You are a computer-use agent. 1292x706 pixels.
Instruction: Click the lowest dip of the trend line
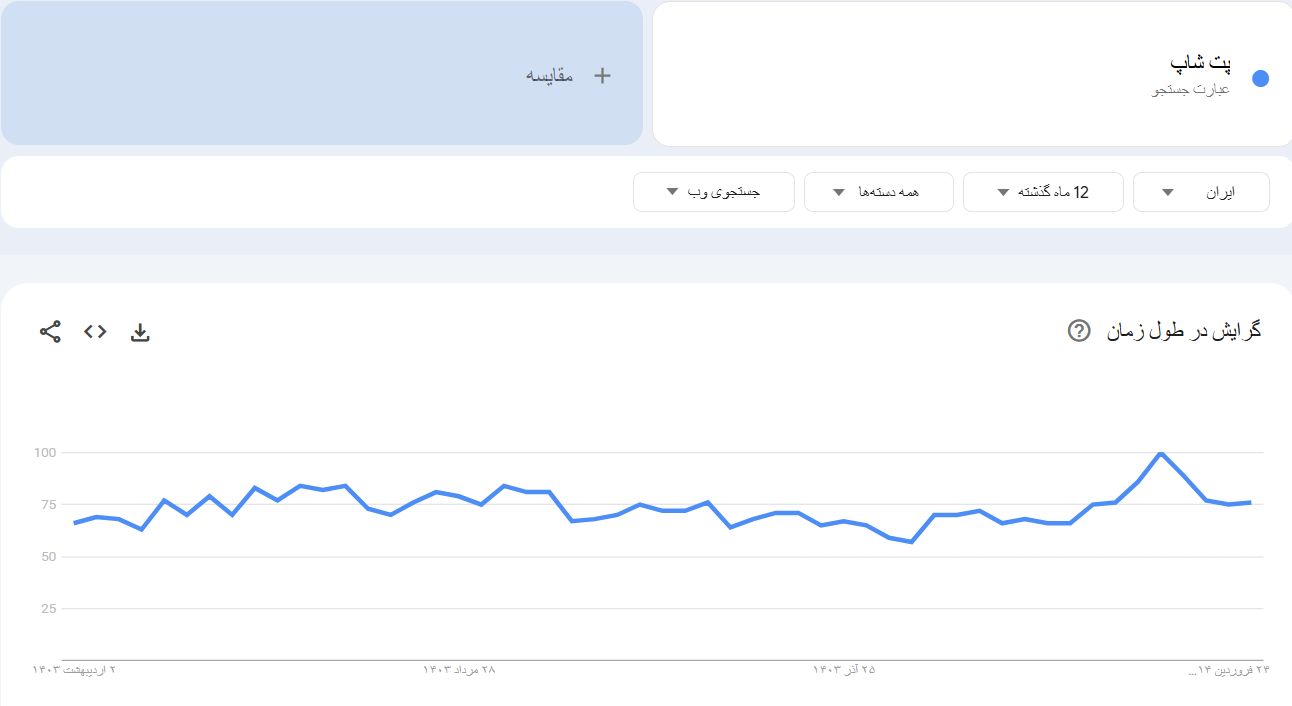pyautogui.click(x=911, y=542)
